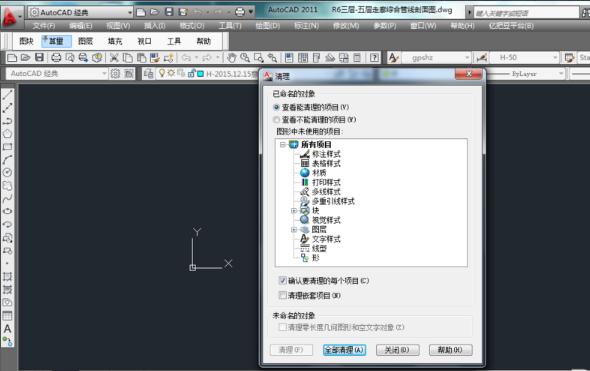This screenshot has width=590, height=371.
Task: Click Save disk icon in quick access bar
Action: pos(169,12)
